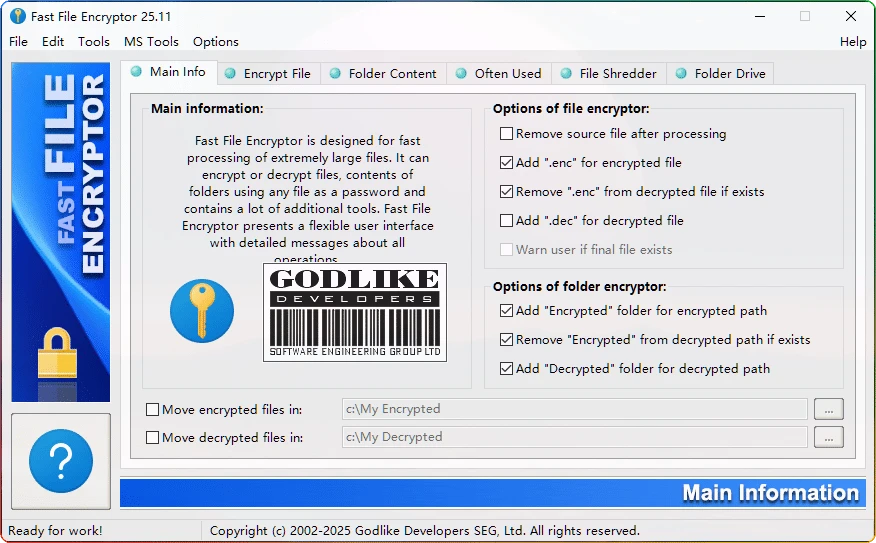Uncheck Remove ".enc" from decrypted file
876x543 pixels.
[506, 192]
